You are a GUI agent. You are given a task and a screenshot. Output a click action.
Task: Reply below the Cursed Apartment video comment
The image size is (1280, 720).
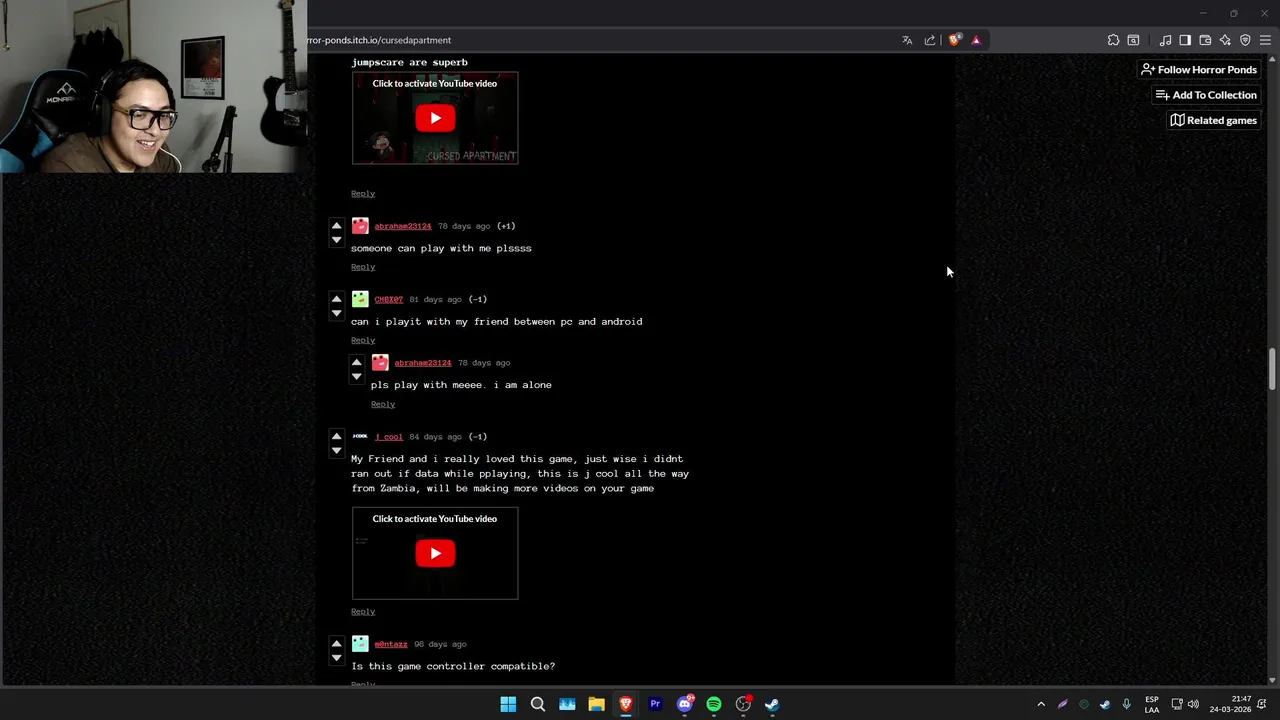pos(363,193)
